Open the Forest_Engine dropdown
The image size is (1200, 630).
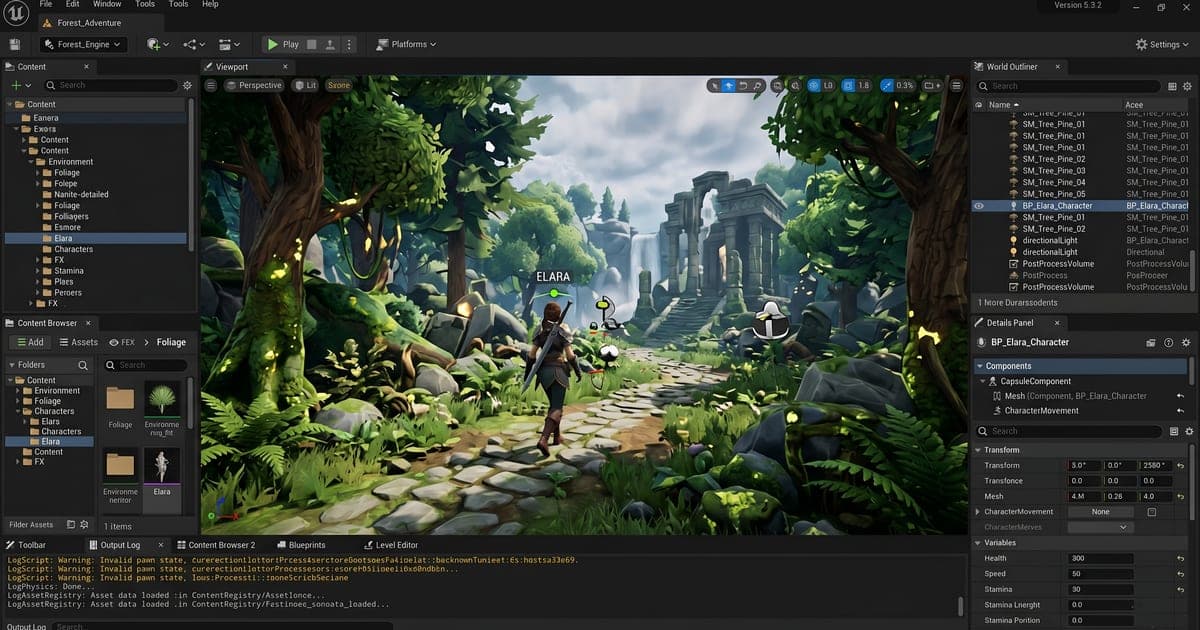(x=83, y=44)
